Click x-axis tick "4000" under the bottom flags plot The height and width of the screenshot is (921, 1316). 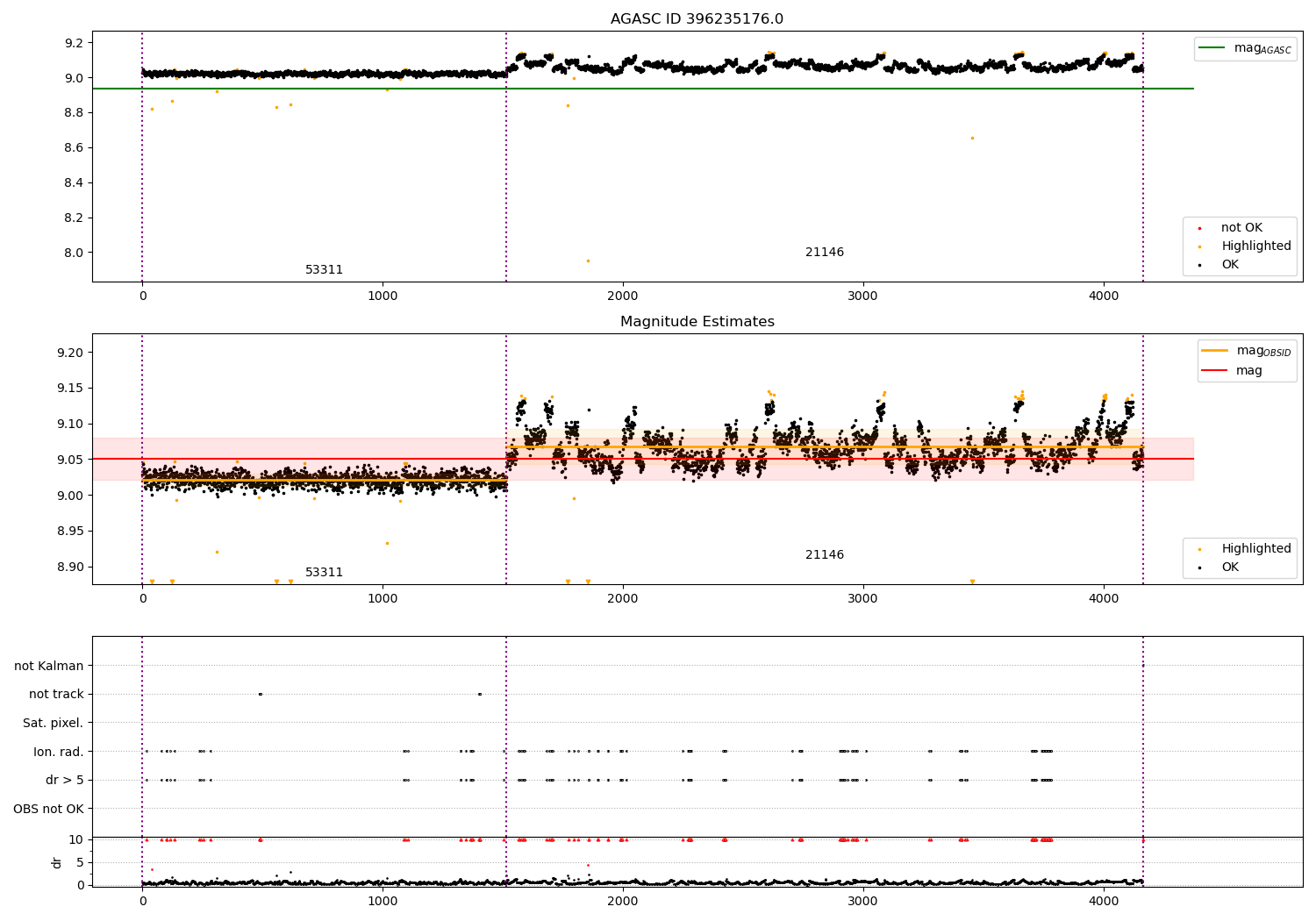tap(1104, 902)
